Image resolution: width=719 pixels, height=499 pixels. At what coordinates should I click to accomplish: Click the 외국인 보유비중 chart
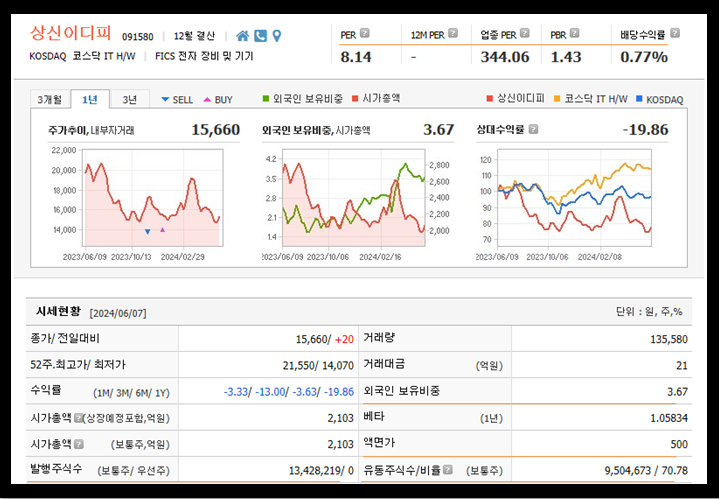[x=354, y=198]
